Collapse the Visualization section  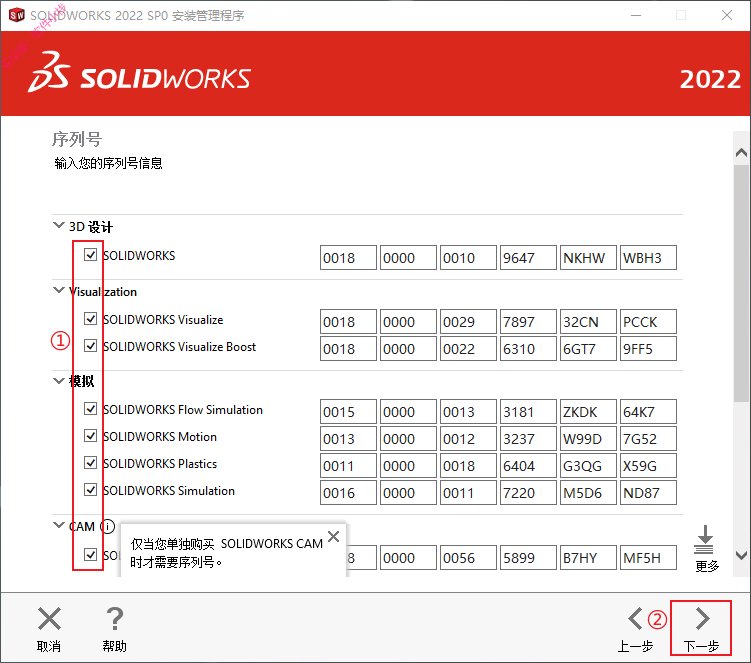point(58,290)
